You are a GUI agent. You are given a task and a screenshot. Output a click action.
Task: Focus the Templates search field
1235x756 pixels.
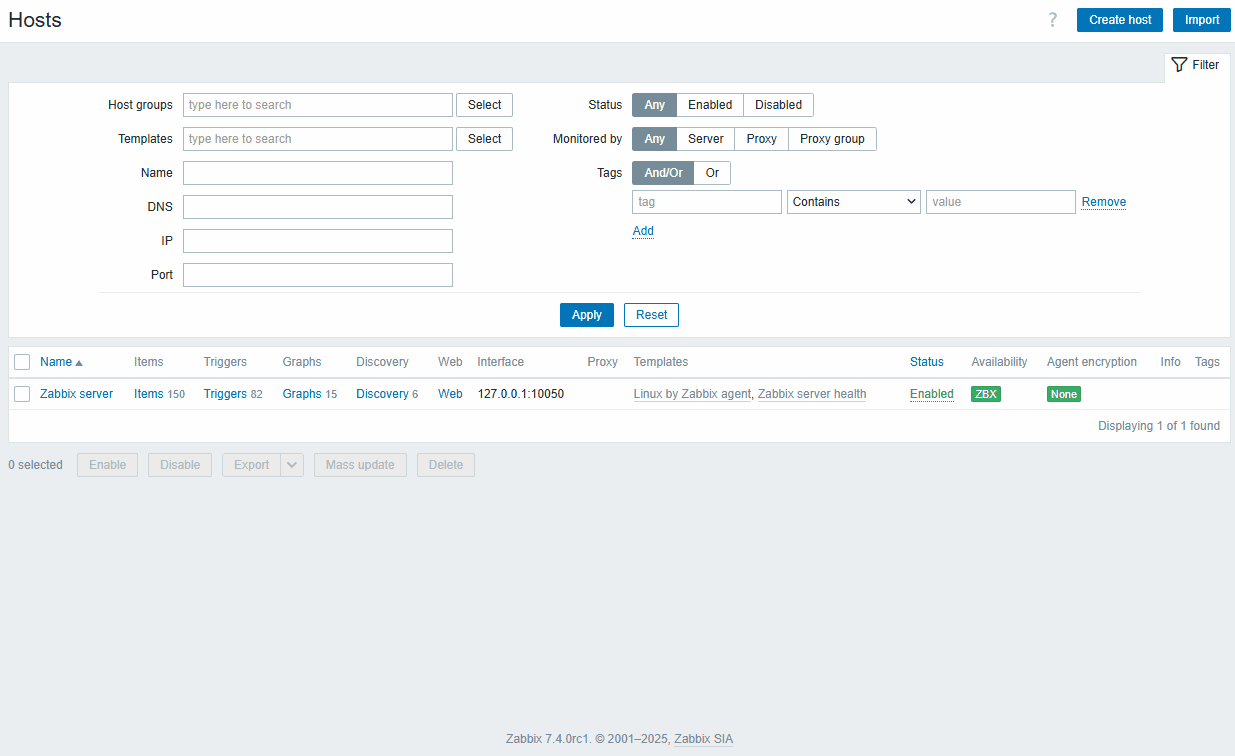click(318, 139)
